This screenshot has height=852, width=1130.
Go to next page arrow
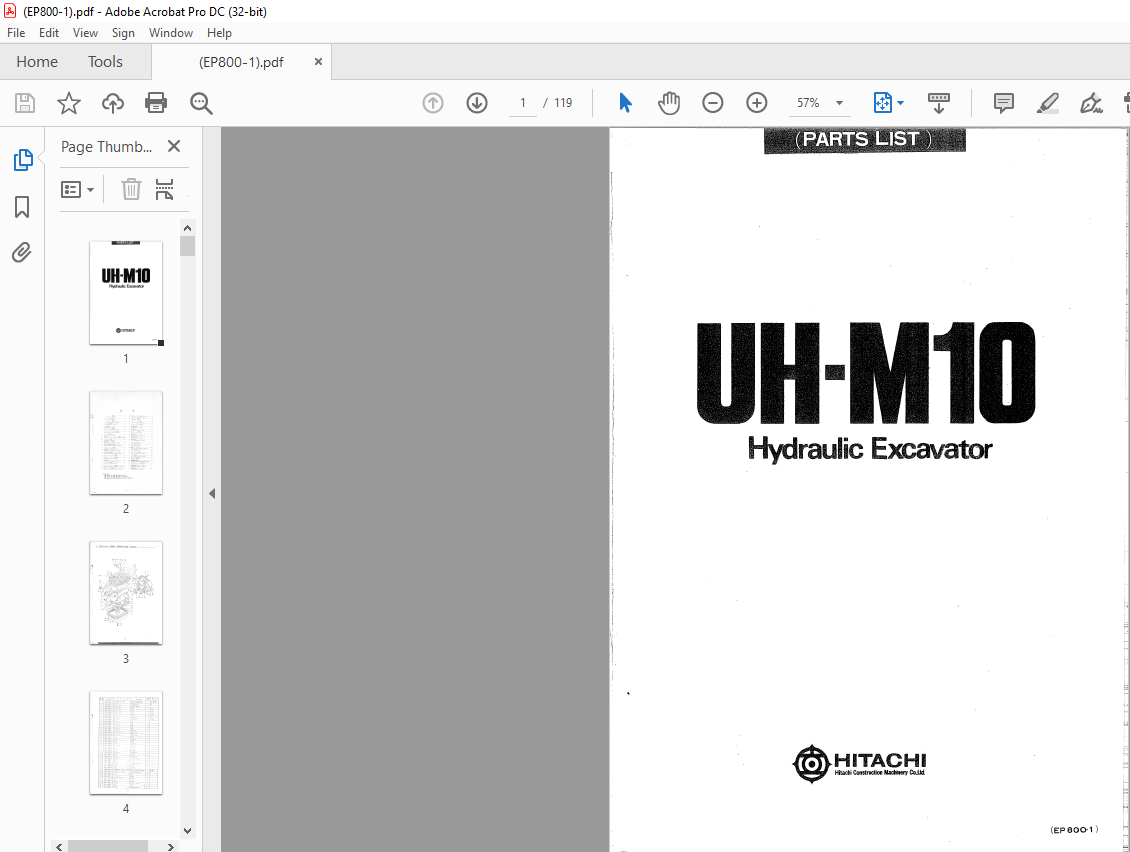[477, 103]
